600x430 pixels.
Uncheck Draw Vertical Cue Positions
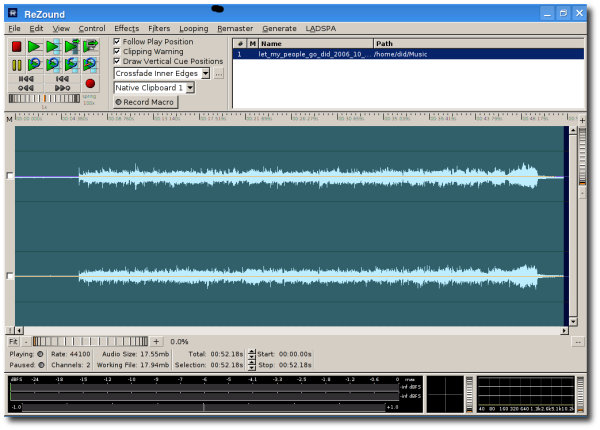tap(117, 62)
